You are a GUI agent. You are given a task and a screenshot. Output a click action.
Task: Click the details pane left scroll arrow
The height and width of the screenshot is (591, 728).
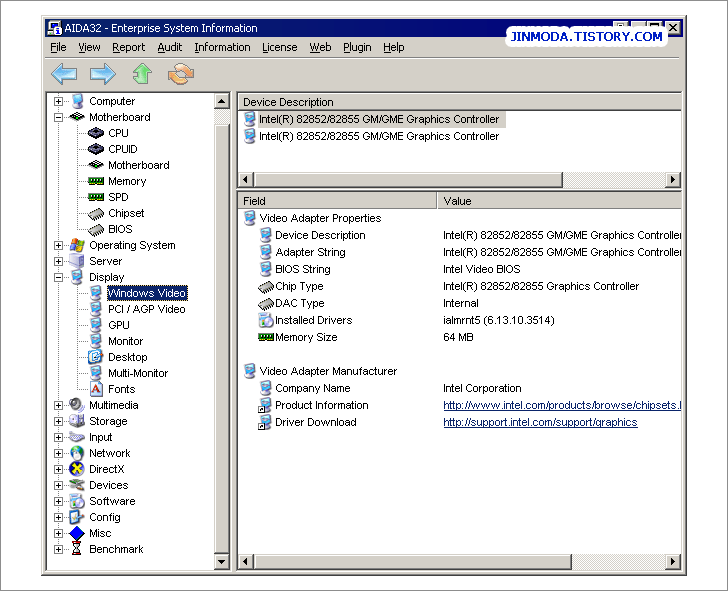246,562
